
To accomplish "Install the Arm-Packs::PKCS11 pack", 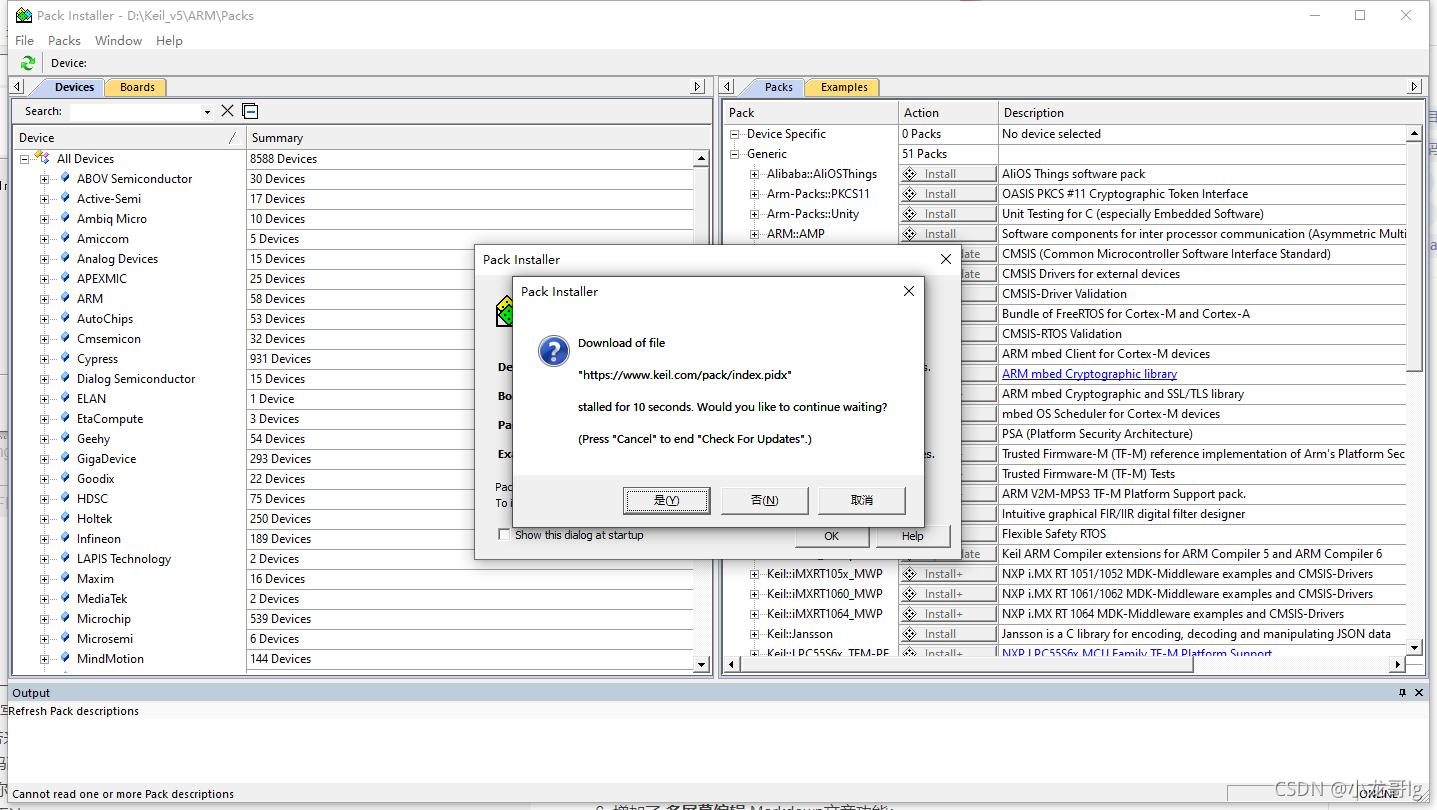I will 948,194.
